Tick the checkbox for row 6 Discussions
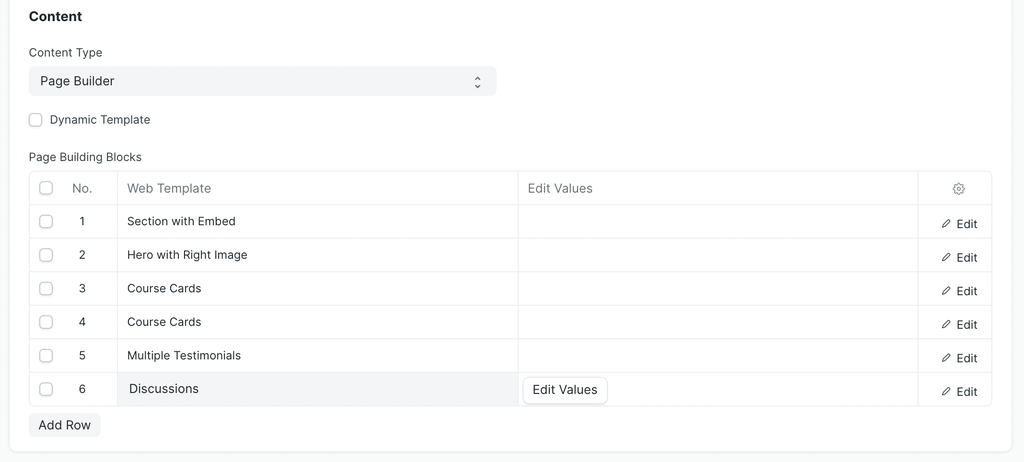Image resolution: width=1024 pixels, height=462 pixels. point(46,389)
